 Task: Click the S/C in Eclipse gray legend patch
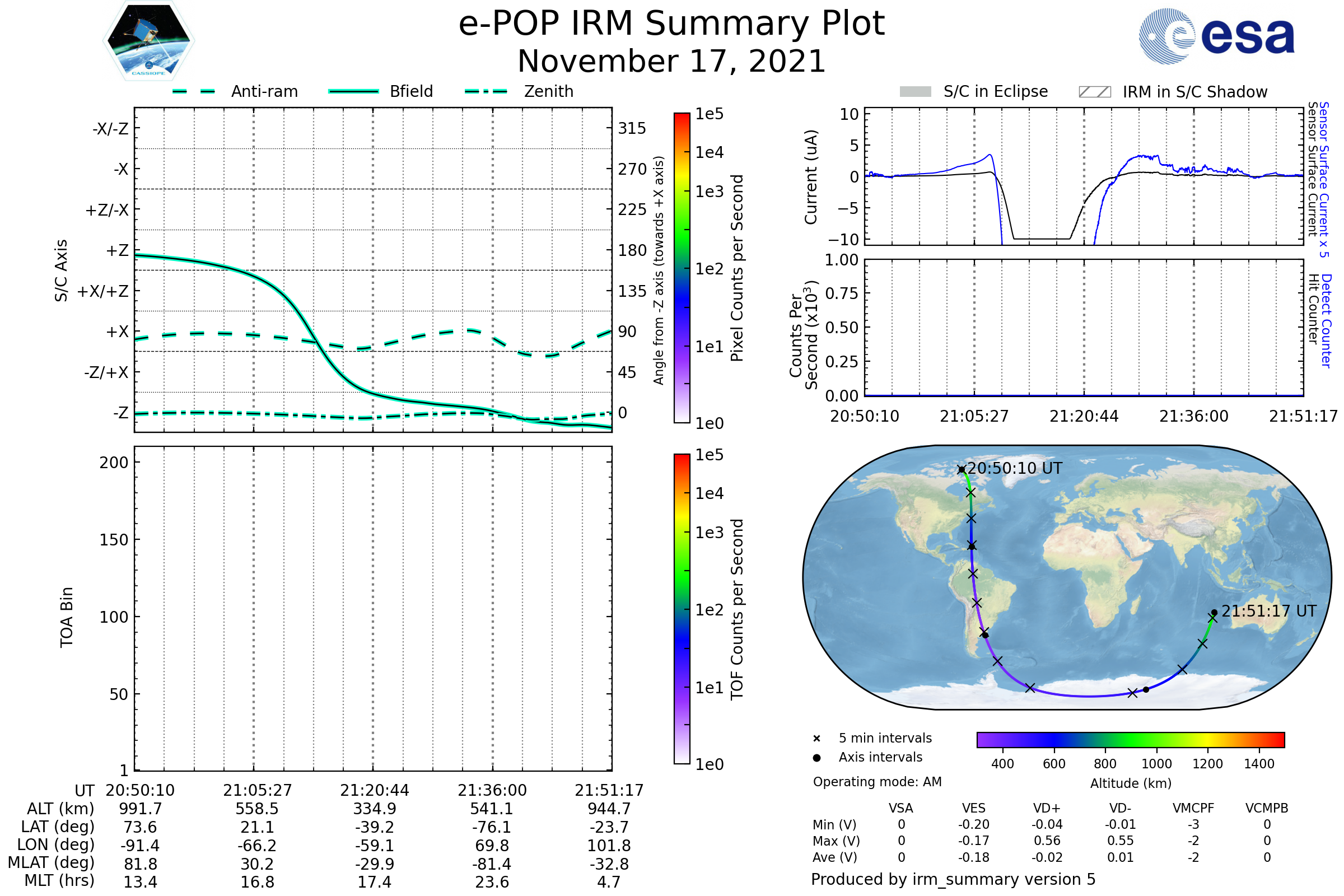click(x=916, y=92)
